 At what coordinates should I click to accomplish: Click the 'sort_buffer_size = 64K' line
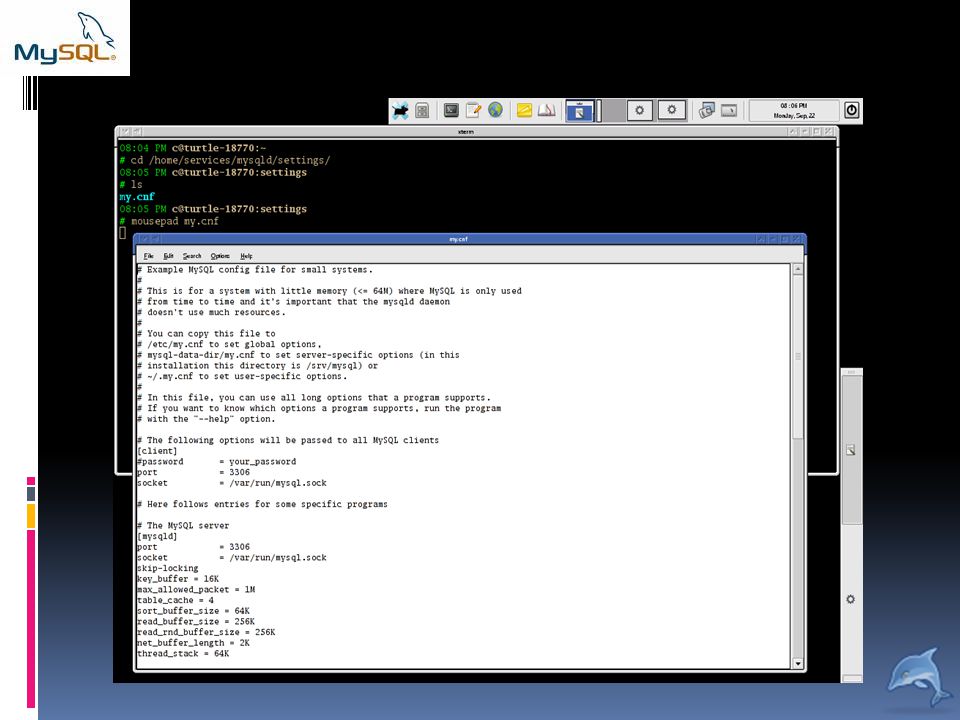point(193,611)
